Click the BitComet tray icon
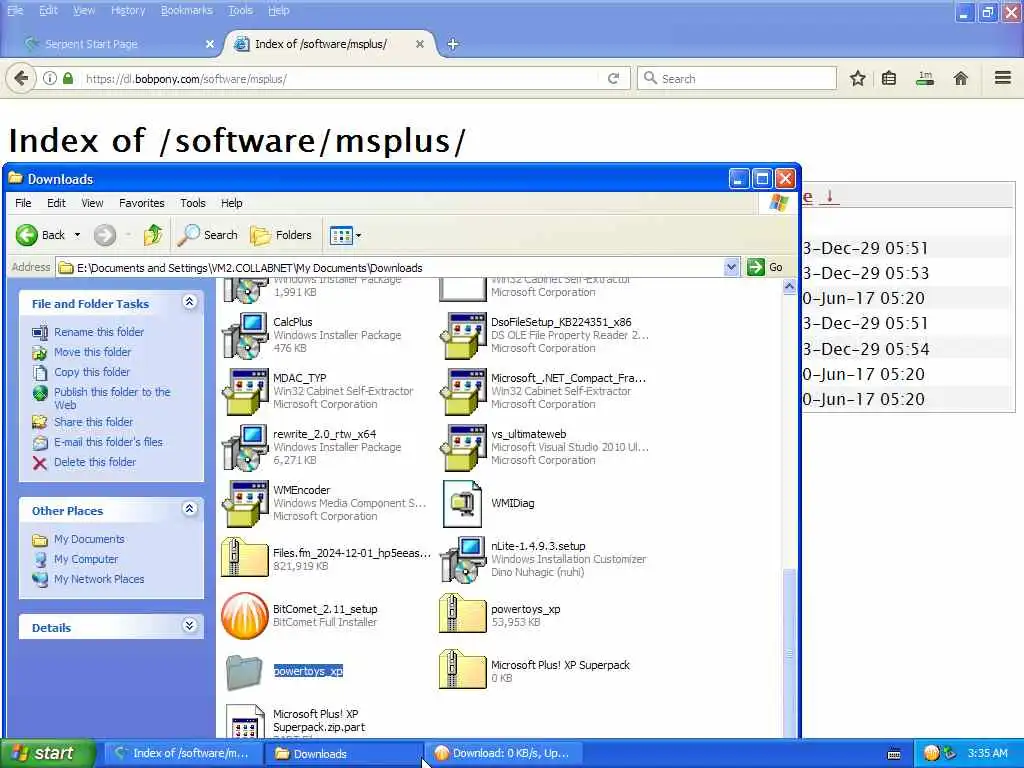 (x=931, y=753)
